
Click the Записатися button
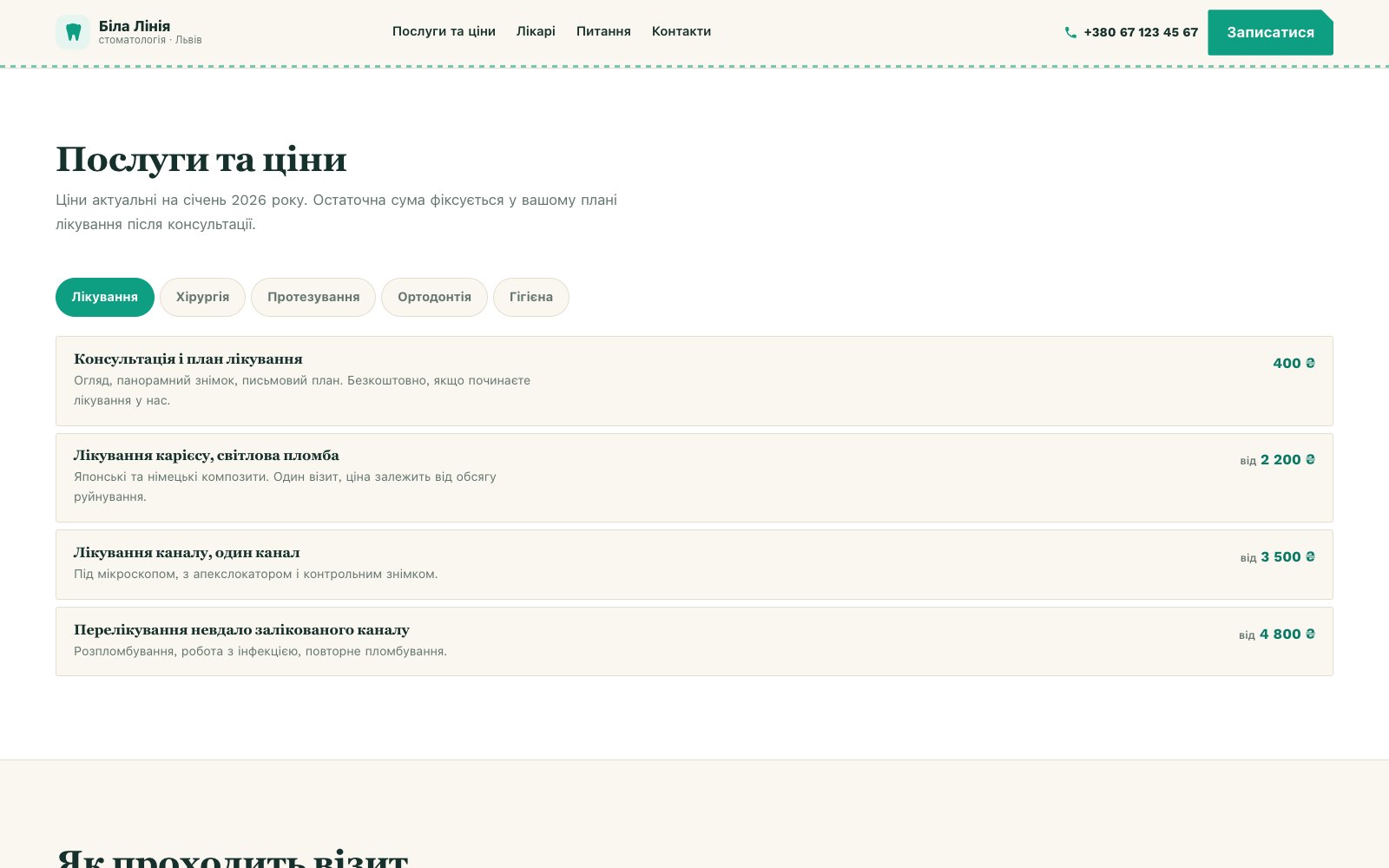[x=1270, y=32]
